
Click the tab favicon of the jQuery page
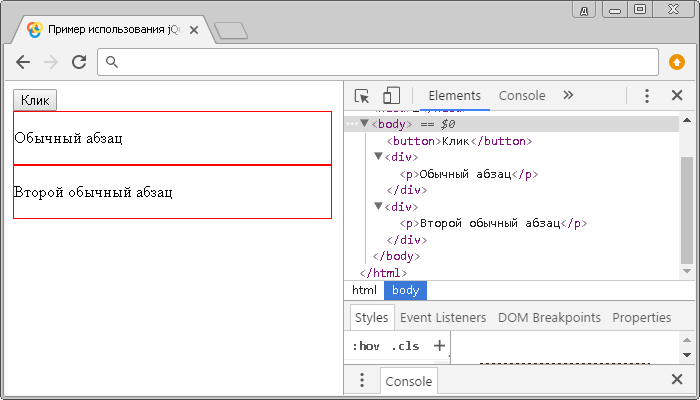tap(34, 30)
